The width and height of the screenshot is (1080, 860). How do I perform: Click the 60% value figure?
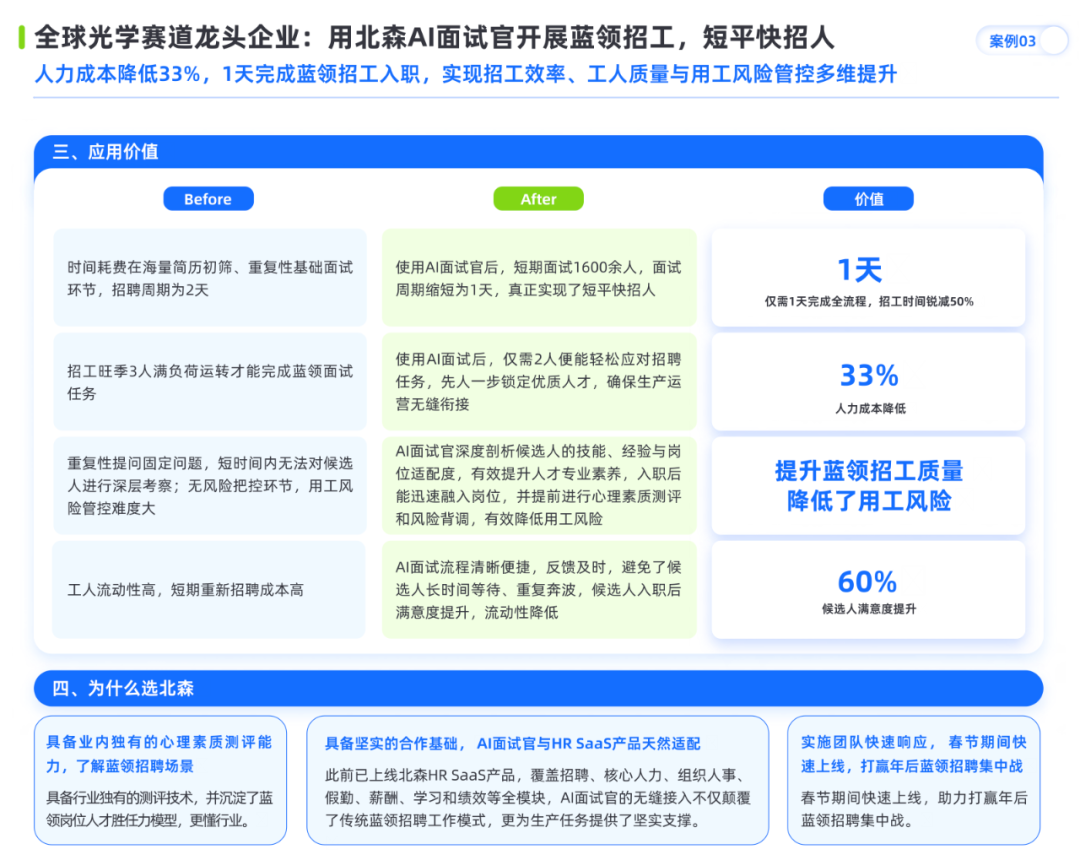coord(867,582)
